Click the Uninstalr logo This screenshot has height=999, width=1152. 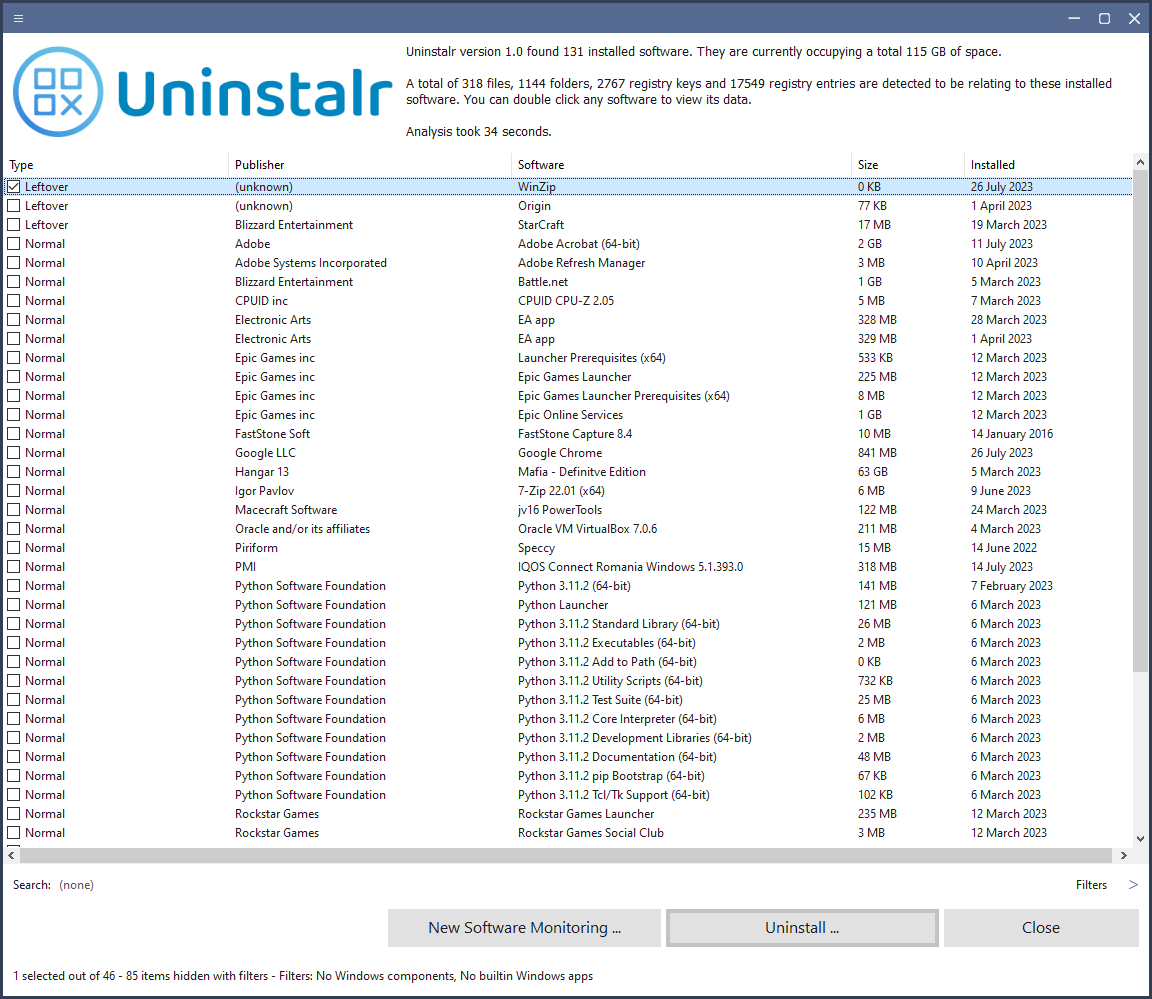203,92
